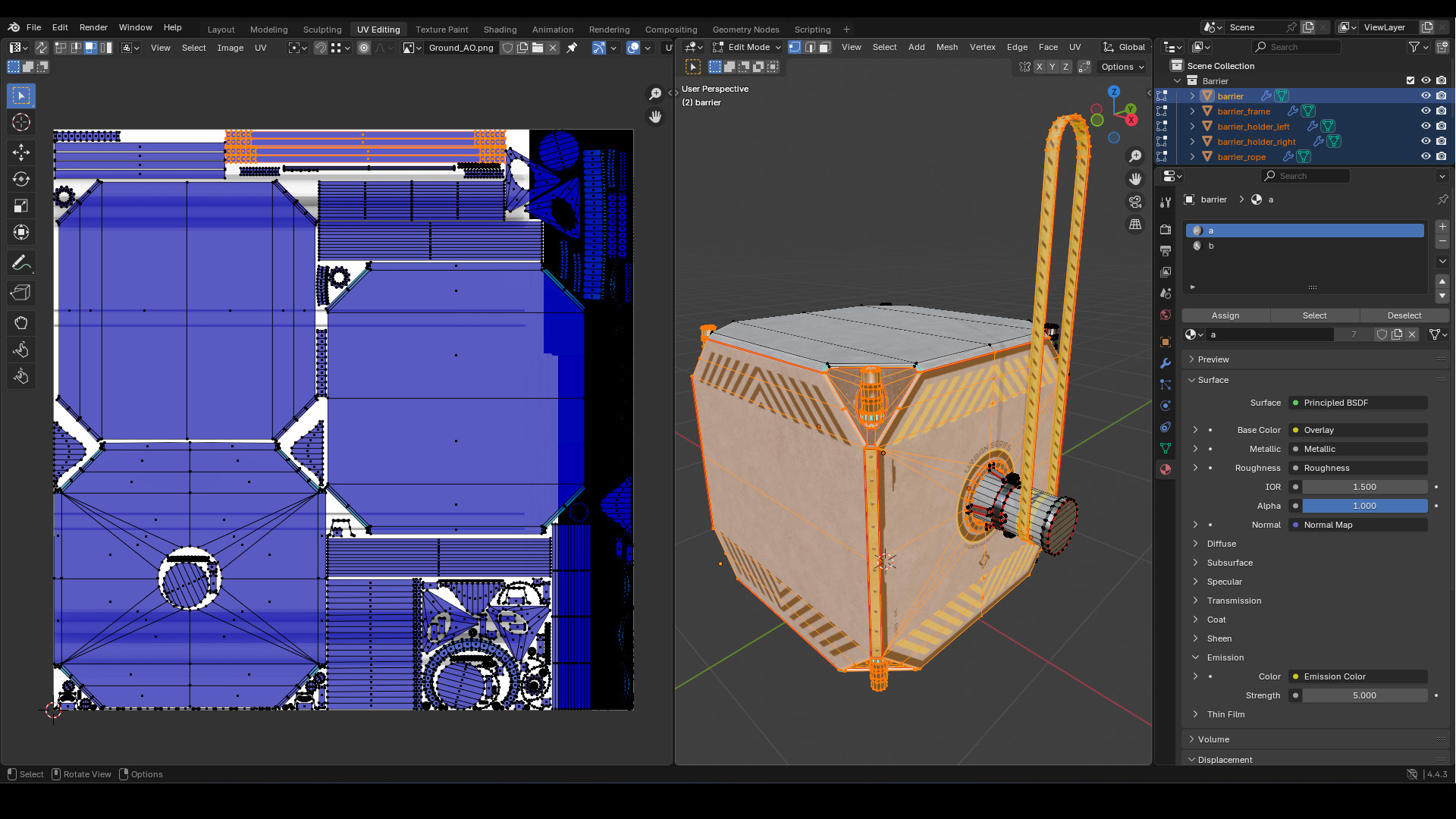Open the Image menu in UV editor

pyautogui.click(x=231, y=48)
